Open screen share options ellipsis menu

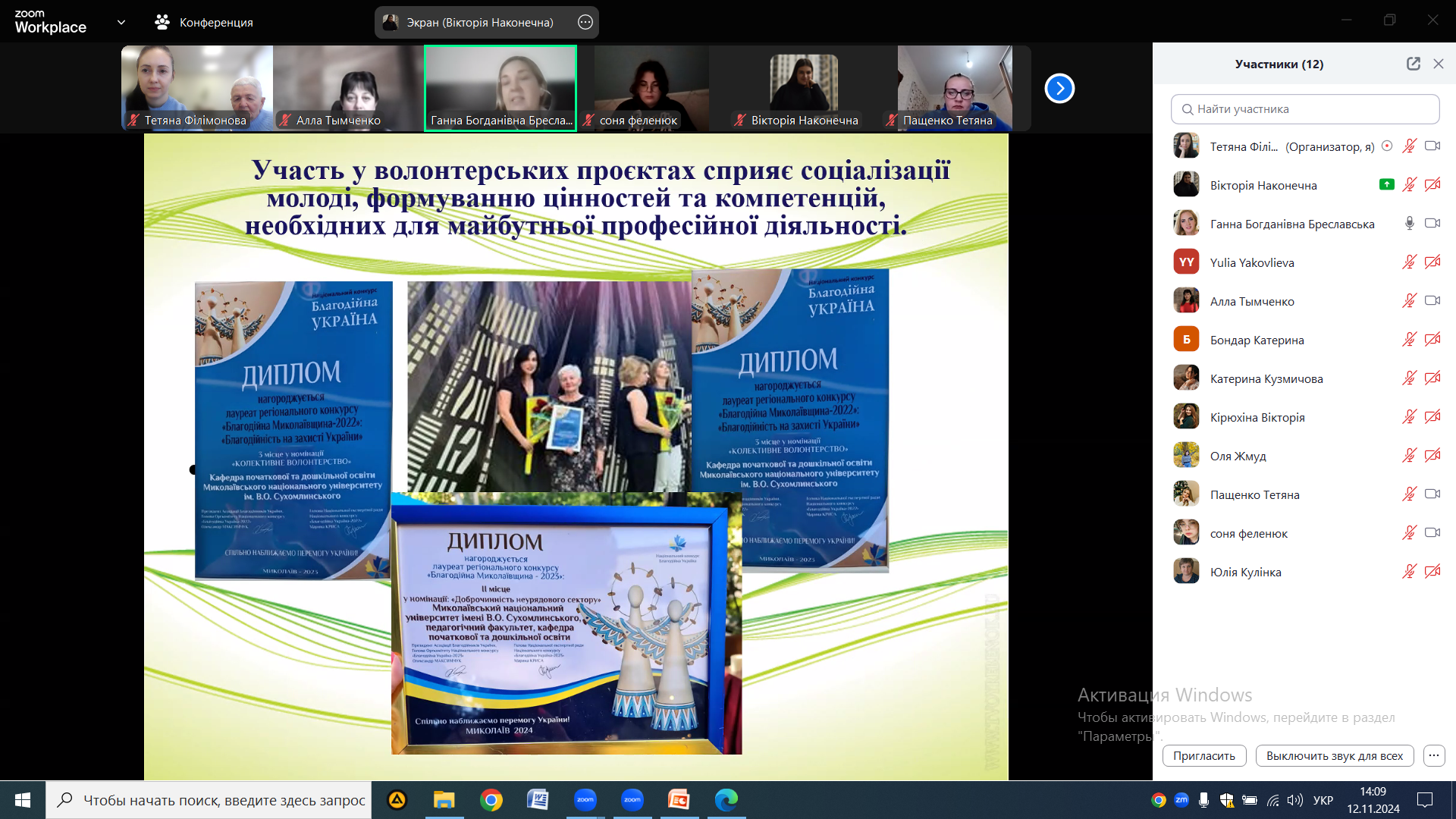[x=585, y=23]
